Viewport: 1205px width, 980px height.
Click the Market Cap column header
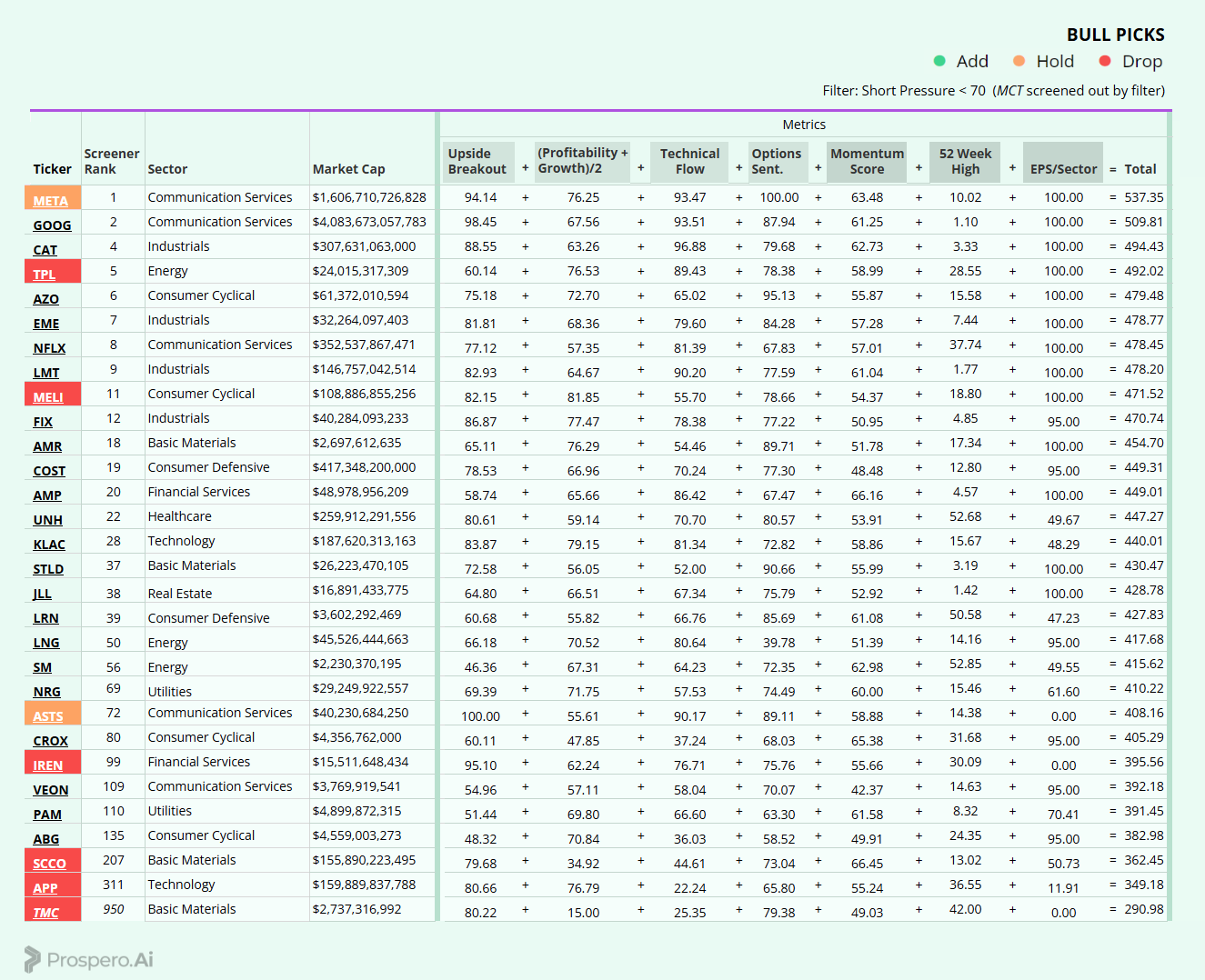tap(349, 169)
